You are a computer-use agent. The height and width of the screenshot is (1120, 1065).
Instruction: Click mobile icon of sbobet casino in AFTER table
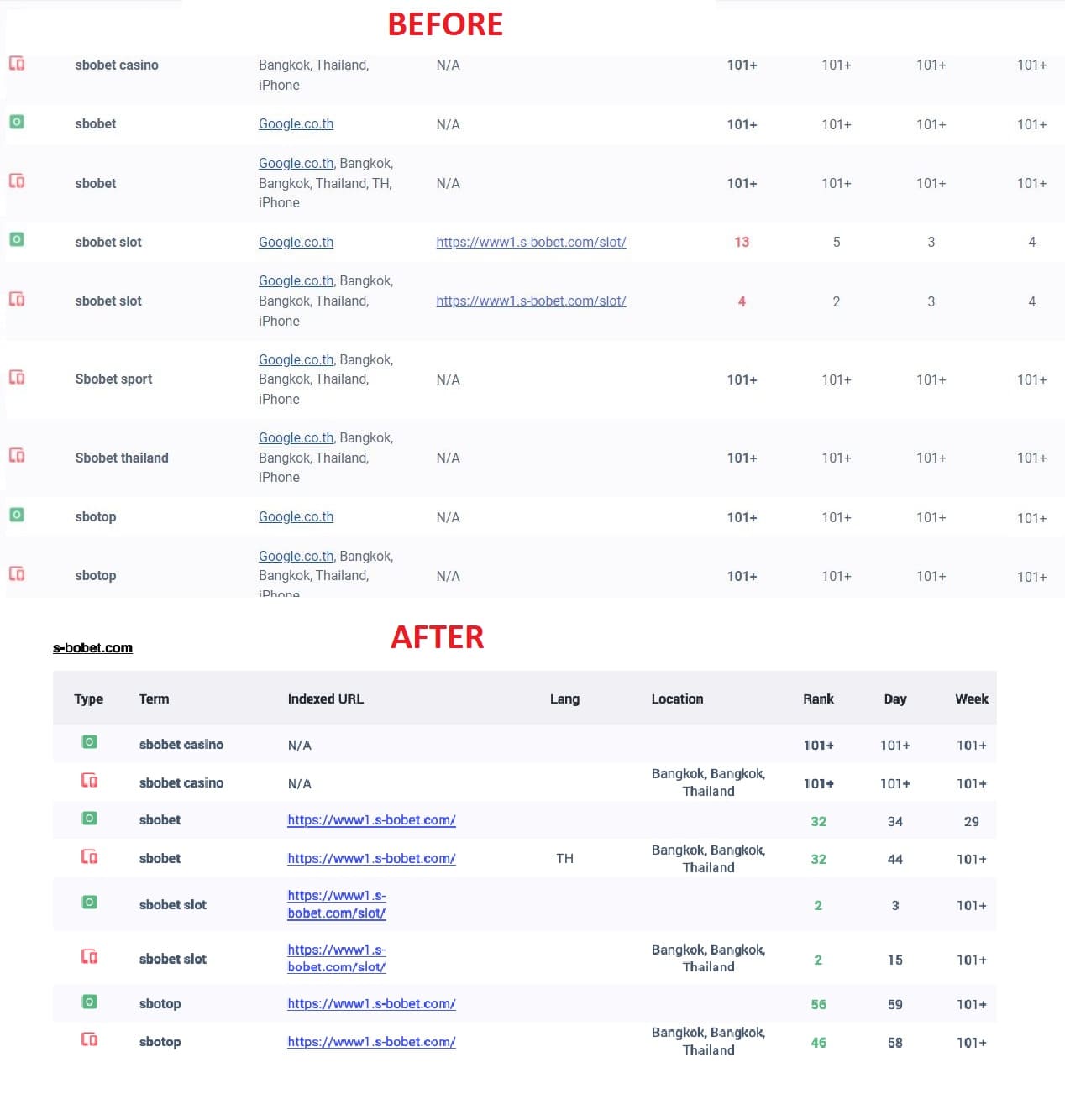pos(89,781)
